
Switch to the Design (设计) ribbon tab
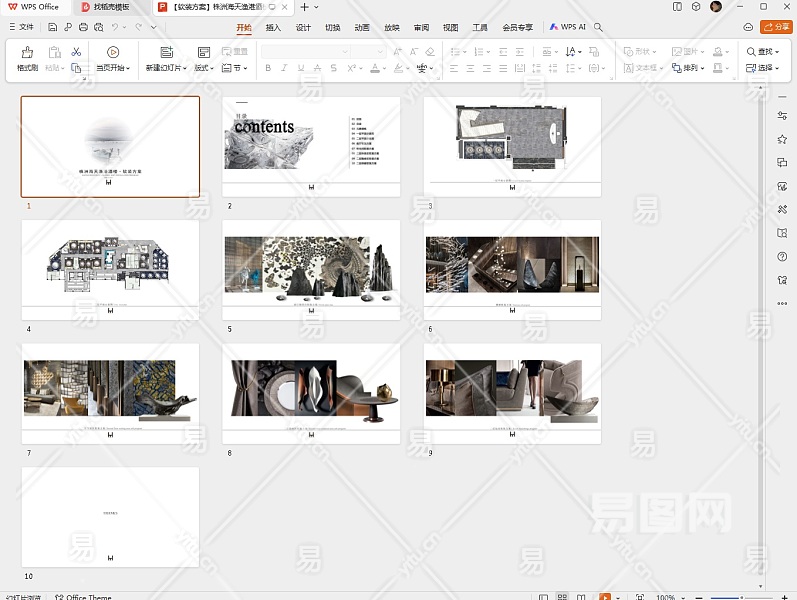point(303,27)
